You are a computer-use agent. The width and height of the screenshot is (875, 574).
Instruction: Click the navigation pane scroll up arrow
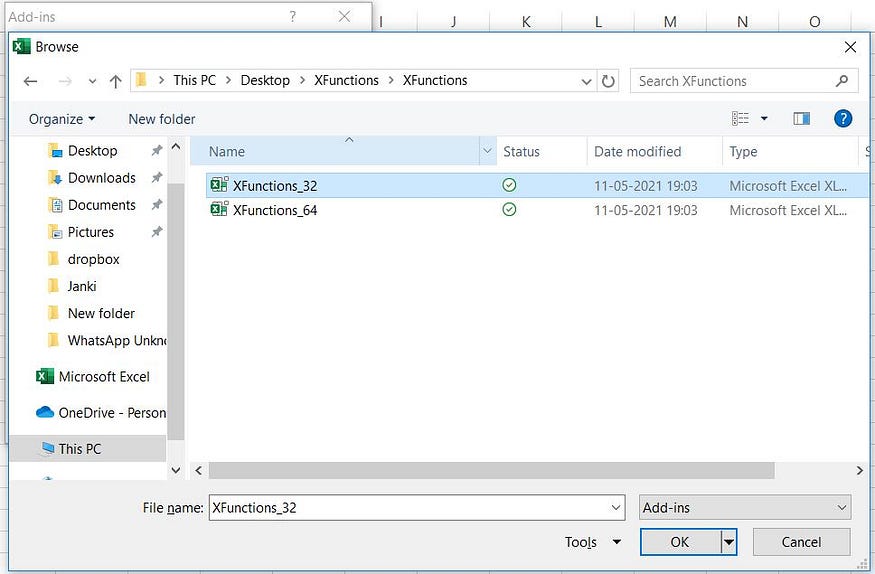click(x=176, y=147)
